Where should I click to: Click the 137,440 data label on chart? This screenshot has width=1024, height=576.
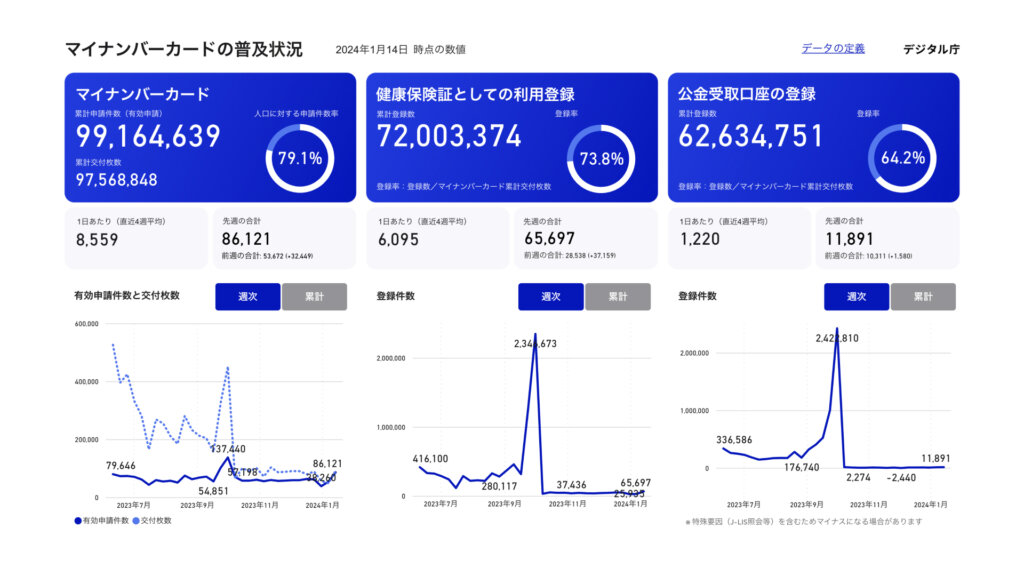click(x=228, y=449)
